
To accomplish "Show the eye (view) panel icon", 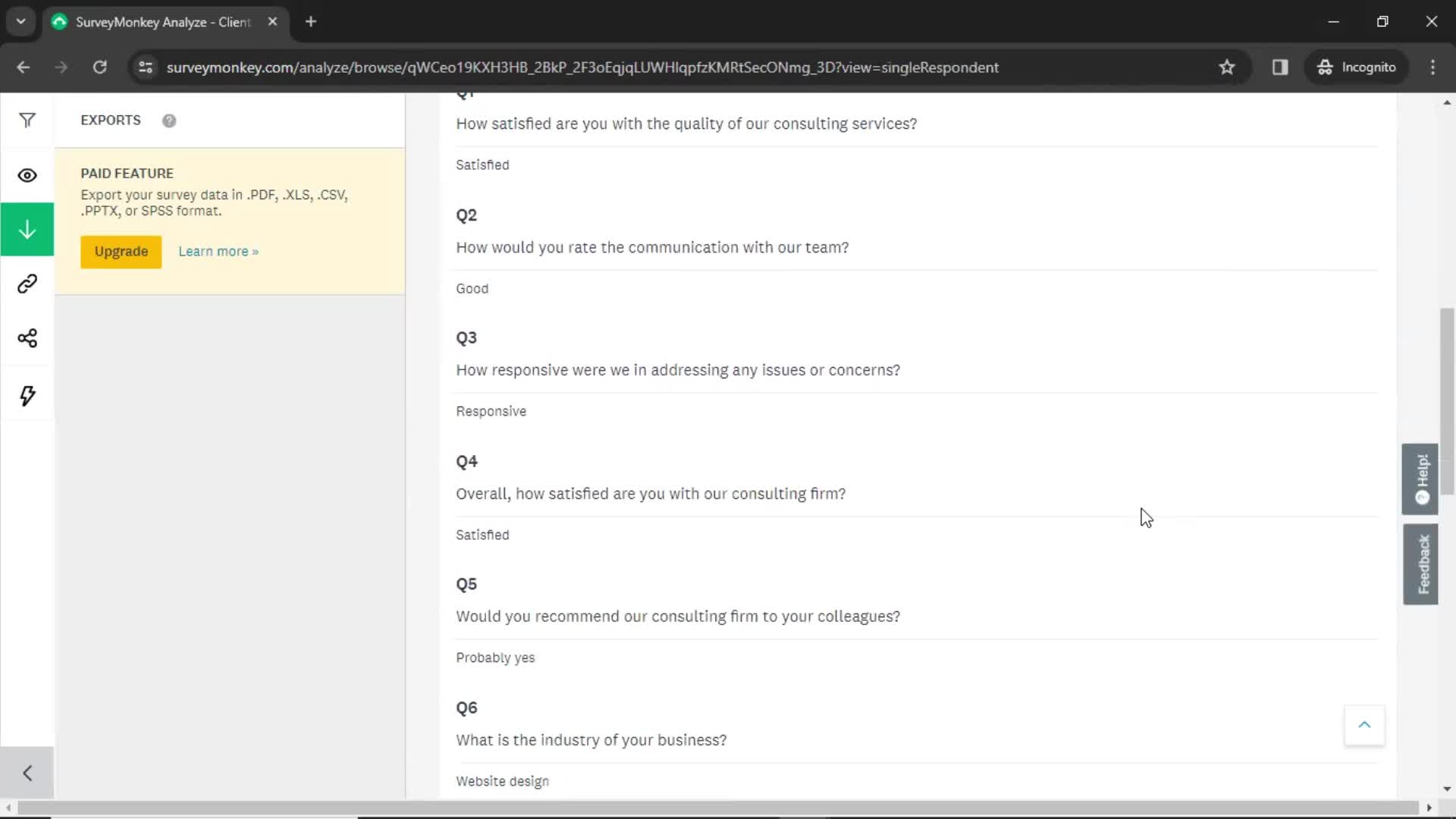I will (27, 175).
